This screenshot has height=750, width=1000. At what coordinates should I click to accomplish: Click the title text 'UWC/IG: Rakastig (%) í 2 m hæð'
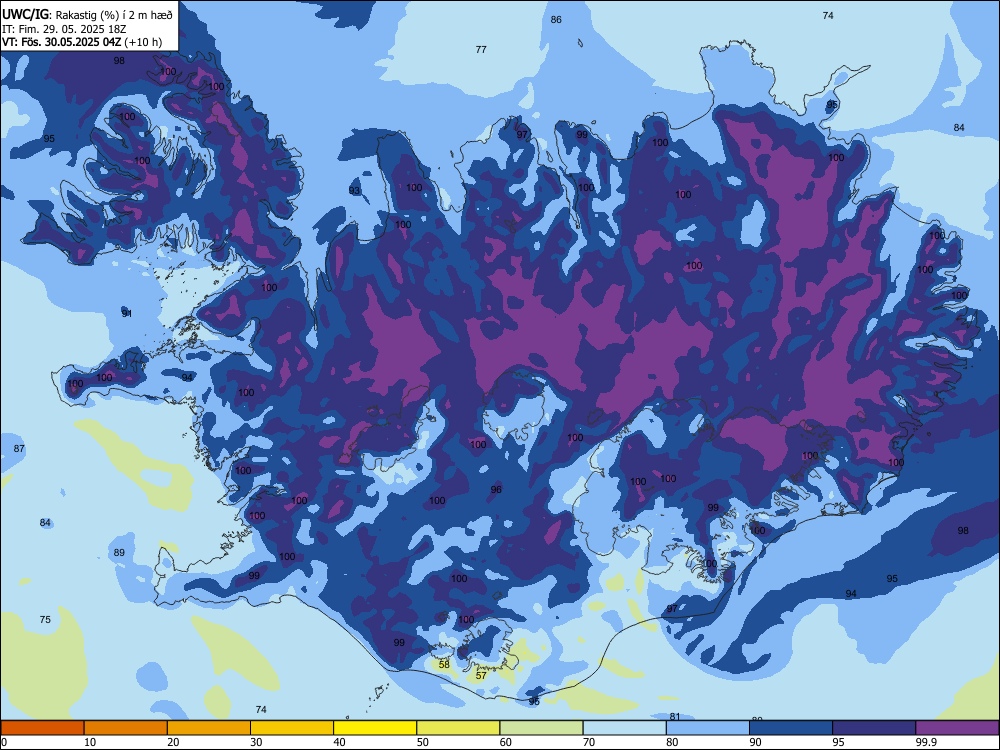click(x=87, y=14)
